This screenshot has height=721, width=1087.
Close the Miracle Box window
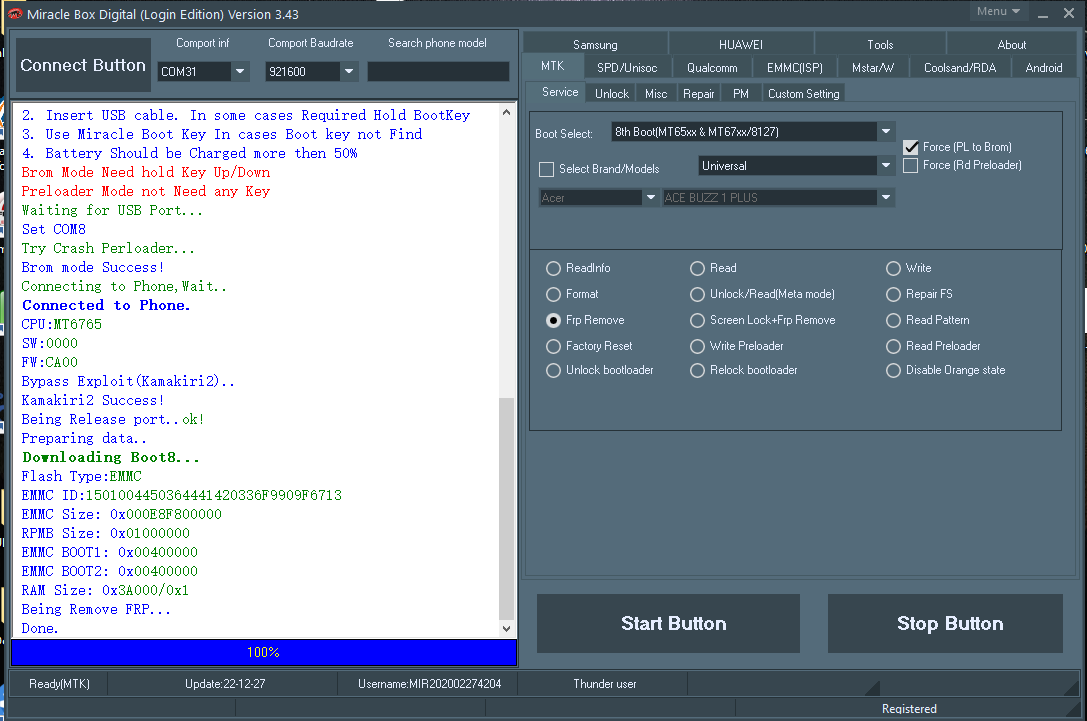[x=1069, y=13]
